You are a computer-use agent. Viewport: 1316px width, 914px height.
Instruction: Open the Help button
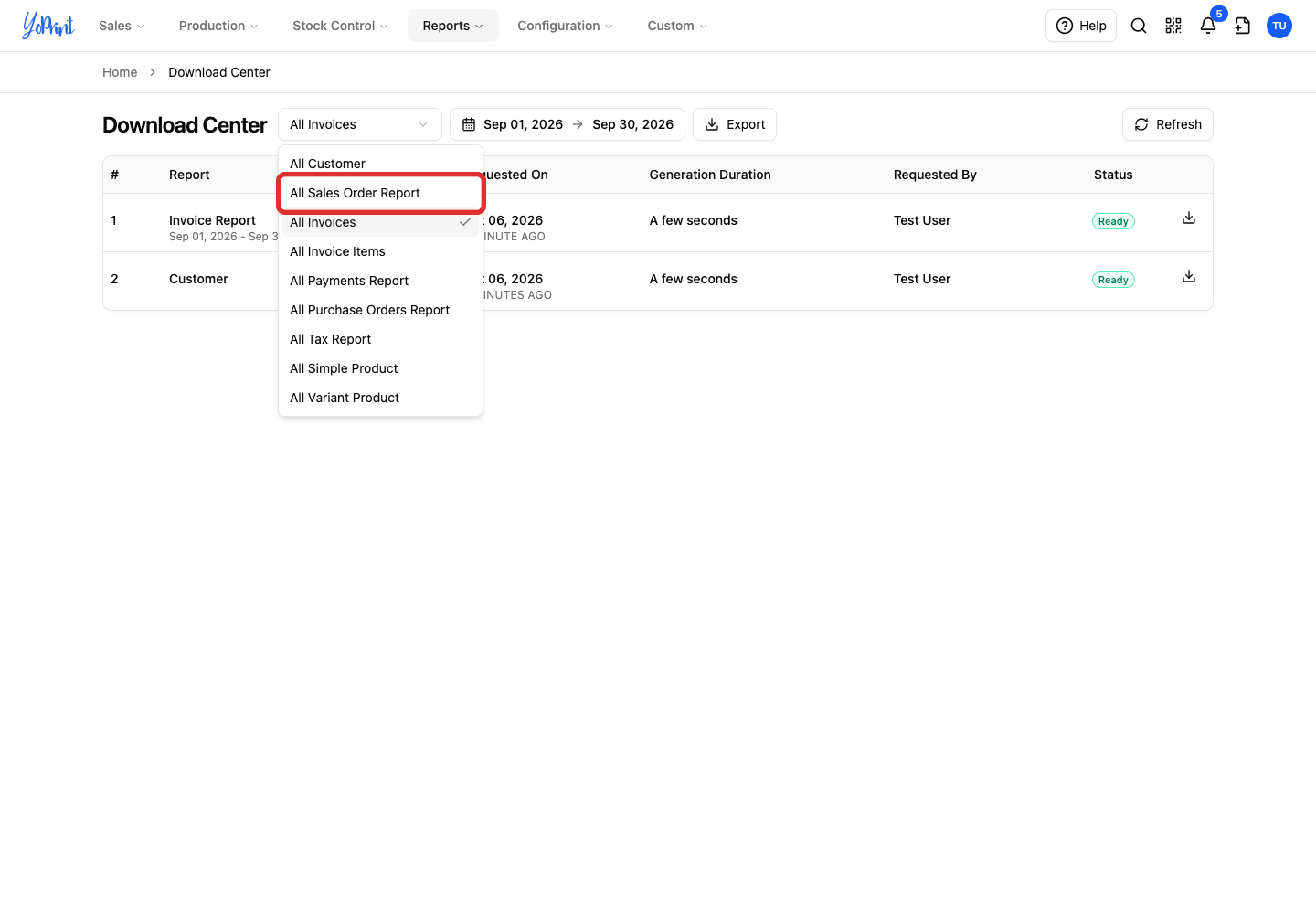tap(1081, 26)
